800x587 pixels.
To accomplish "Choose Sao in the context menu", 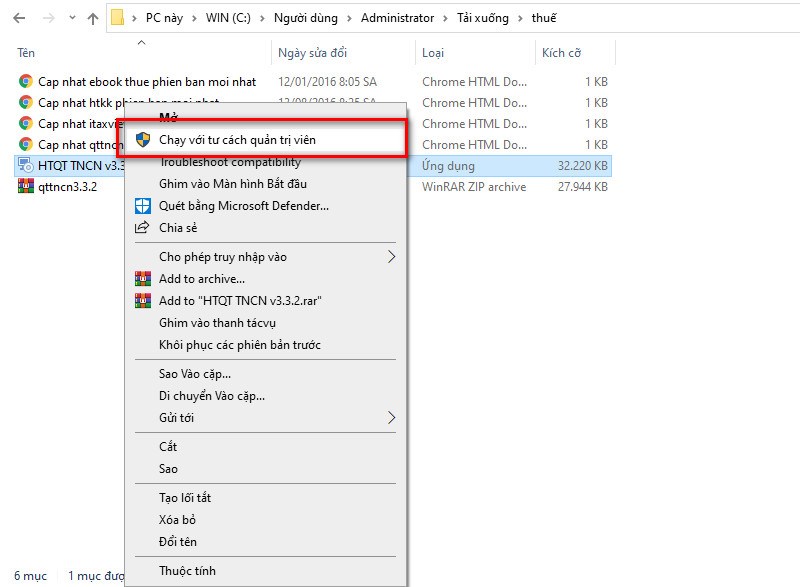I will pos(168,469).
